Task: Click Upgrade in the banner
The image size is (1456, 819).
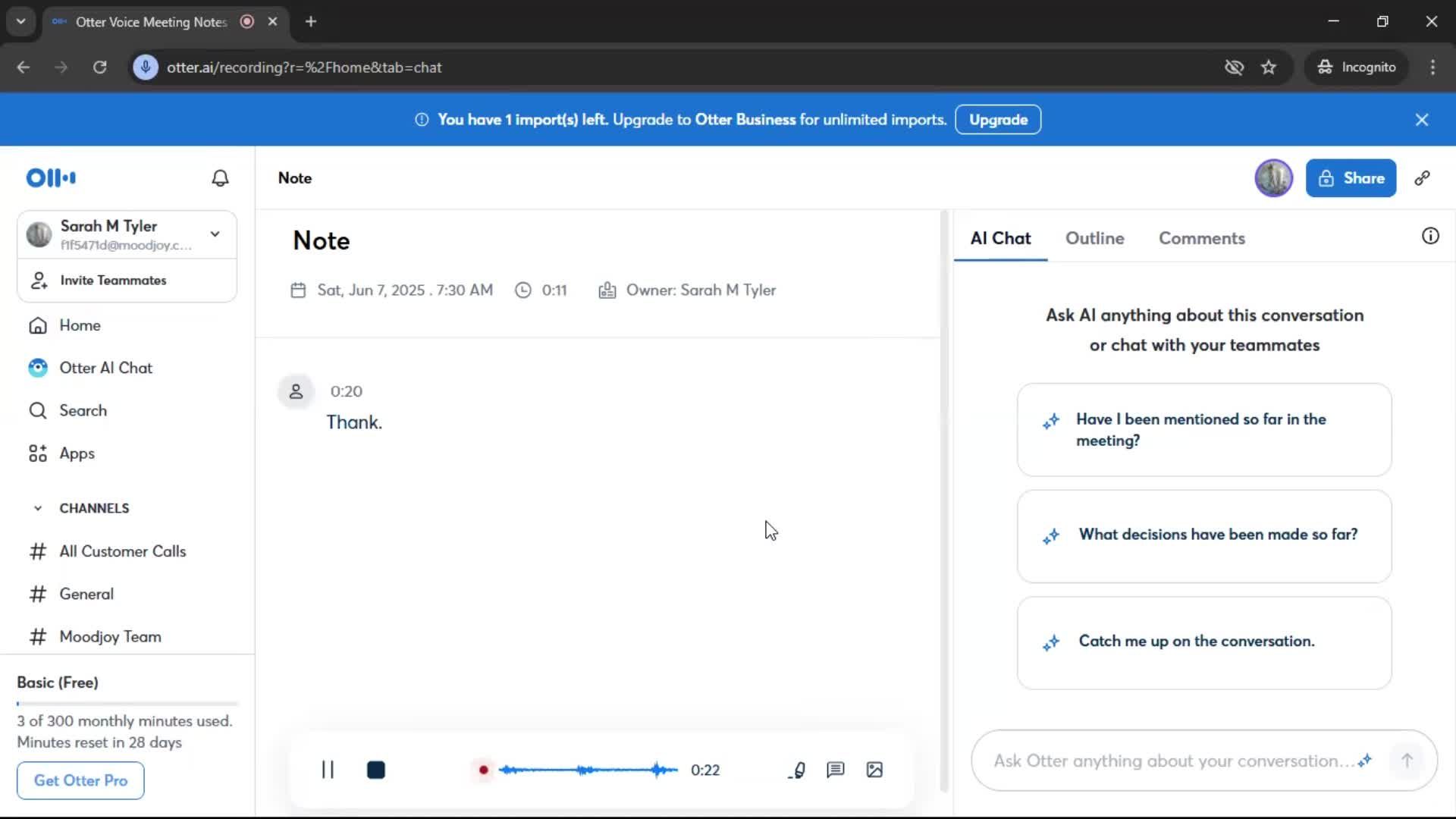Action: [x=998, y=120]
